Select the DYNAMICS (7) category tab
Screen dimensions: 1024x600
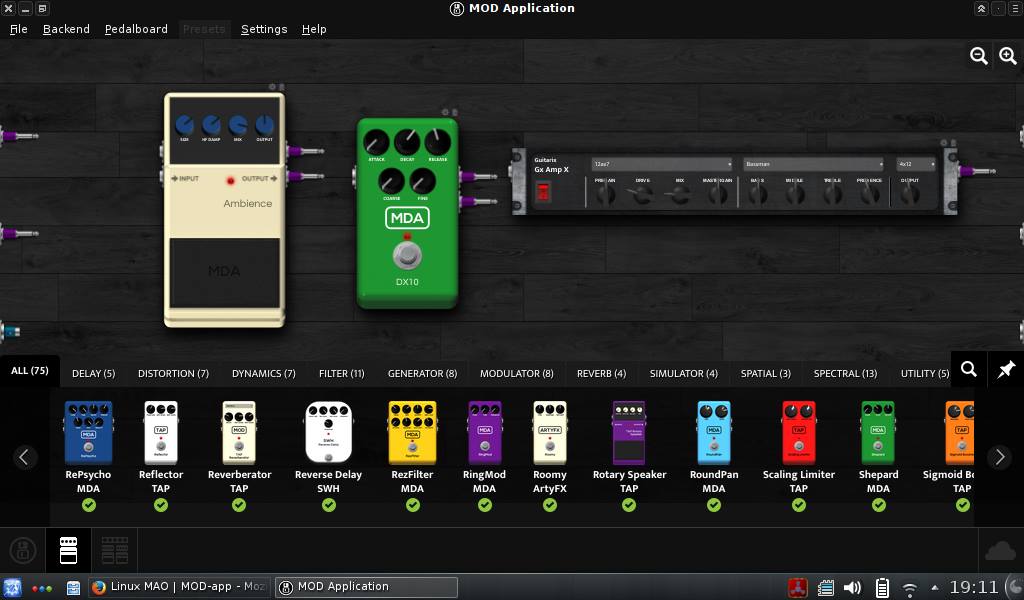click(x=263, y=373)
